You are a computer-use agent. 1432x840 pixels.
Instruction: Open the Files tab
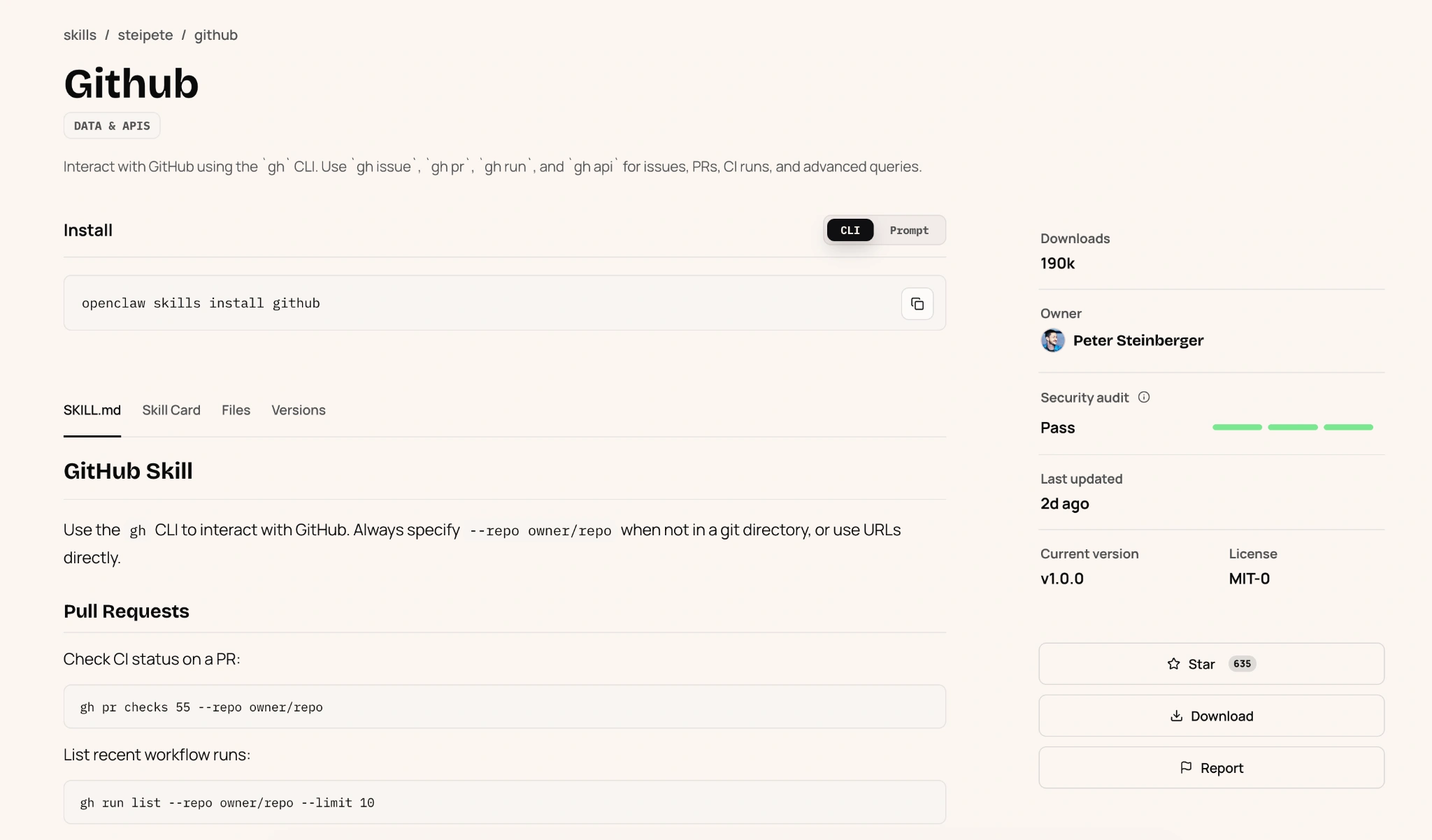point(236,410)
